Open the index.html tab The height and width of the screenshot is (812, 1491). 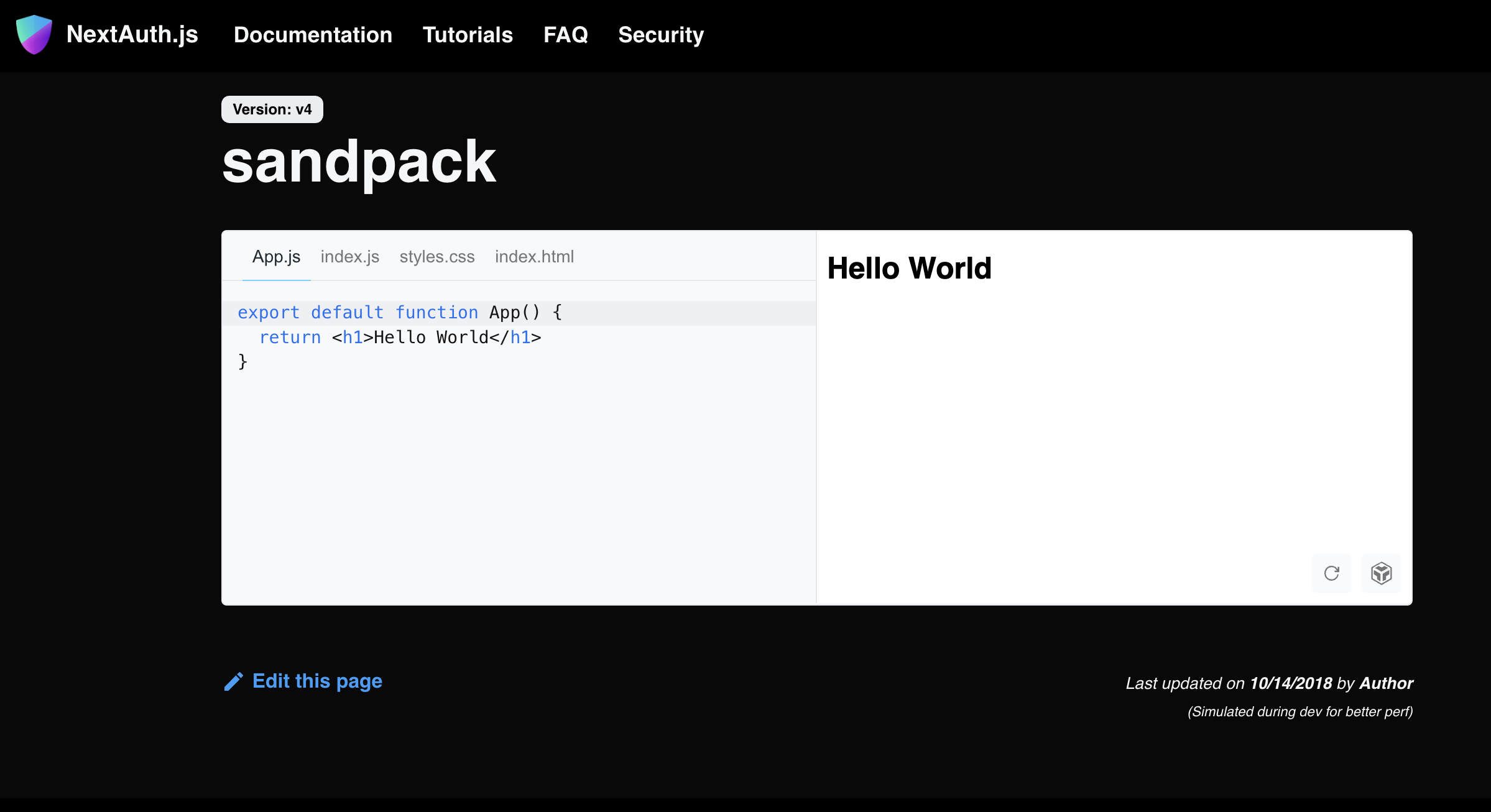pyautogui.click(x=535, y=256)
